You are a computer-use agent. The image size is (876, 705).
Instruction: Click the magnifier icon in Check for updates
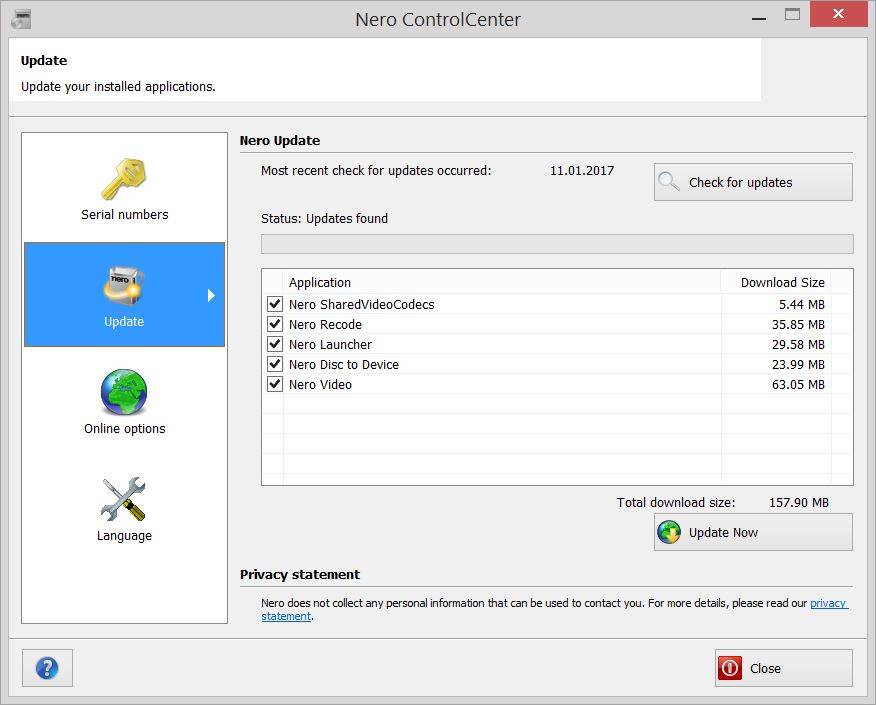668,182
